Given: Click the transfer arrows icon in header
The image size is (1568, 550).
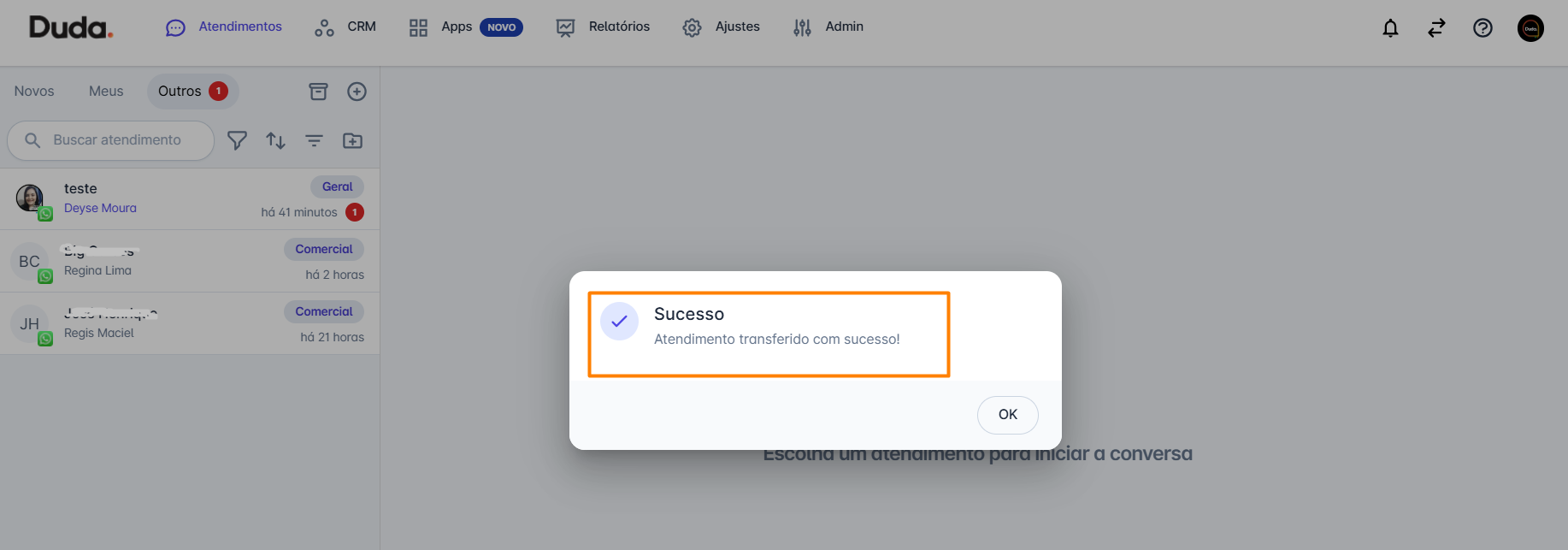Looking at the screenshot, I should pyautogui.click(x=1436, y=28).
